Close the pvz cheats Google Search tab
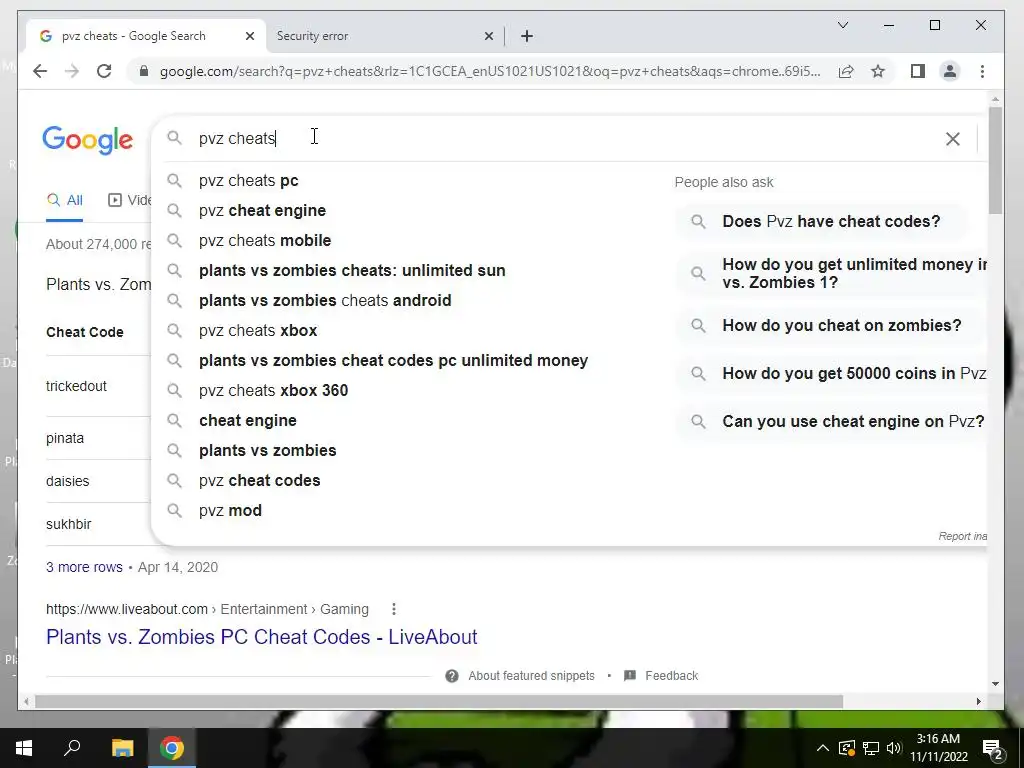The height and width of the screenshot is (768, 1024). click(x=249, y=37)
